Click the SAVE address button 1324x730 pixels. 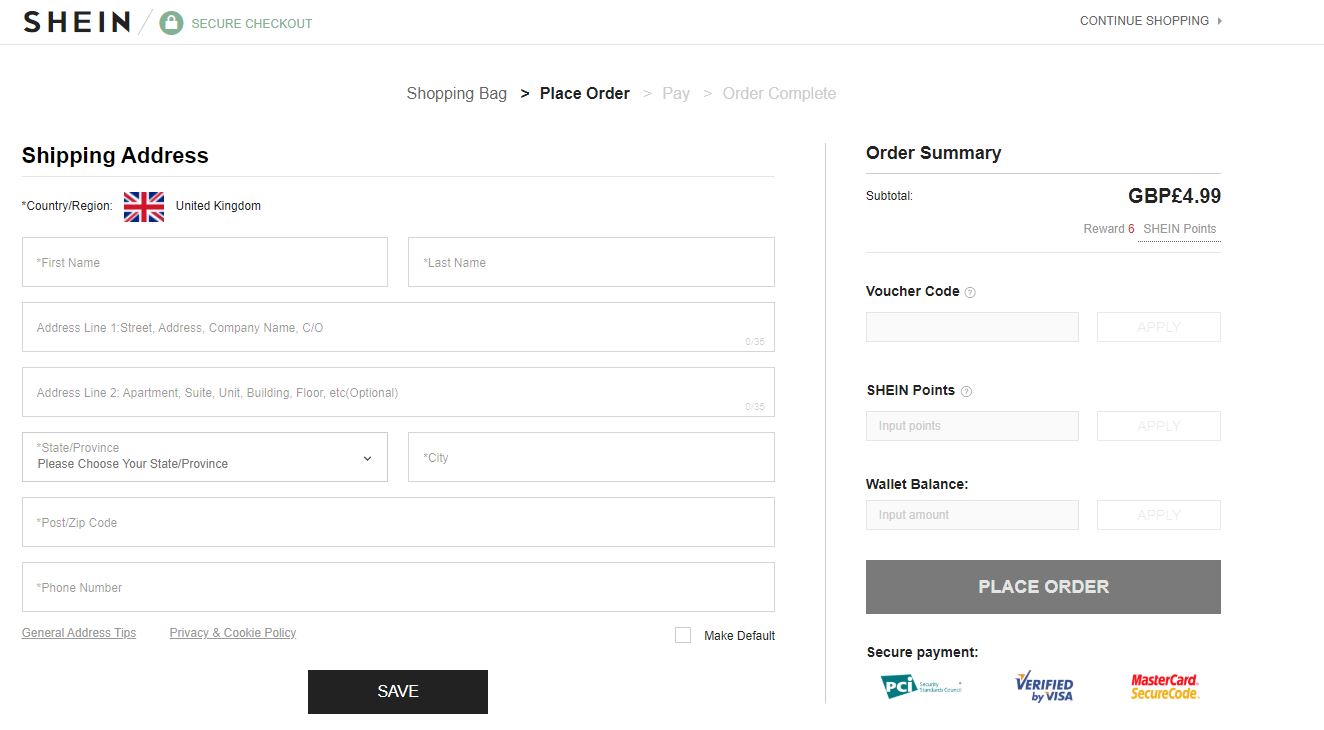(x=398, y=692)
